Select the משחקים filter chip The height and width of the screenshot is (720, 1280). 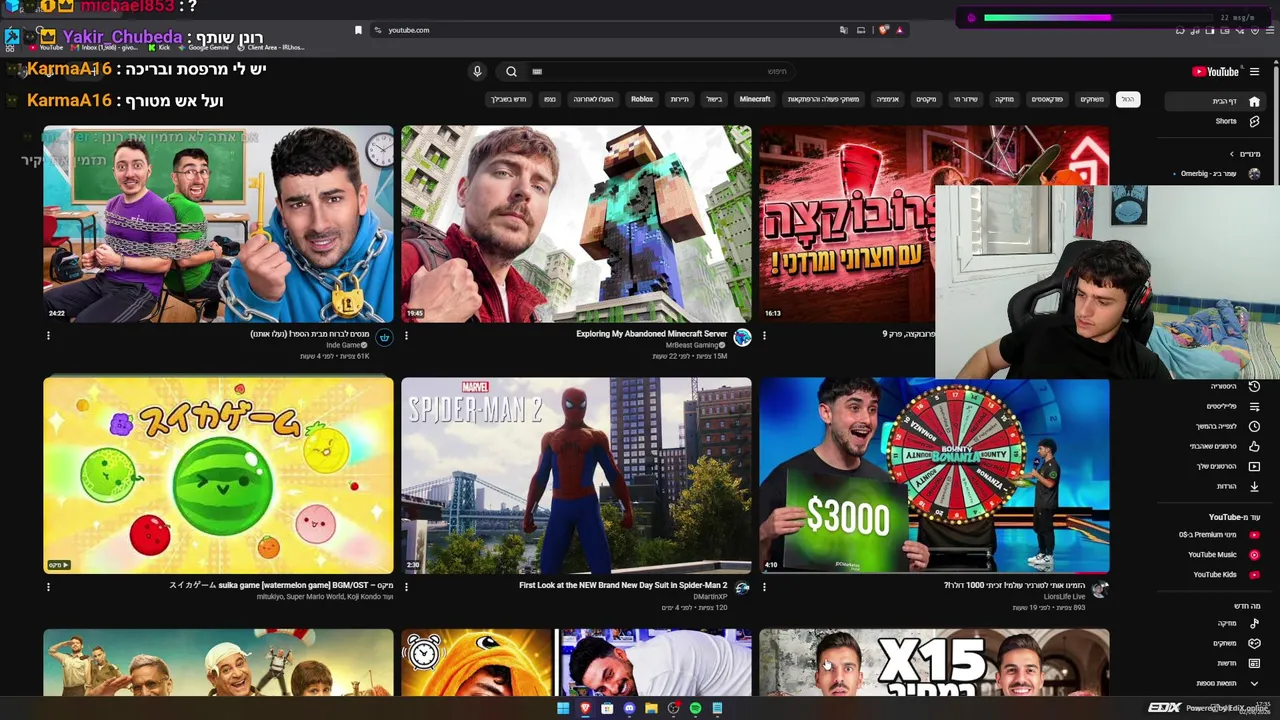(1092, 99)
